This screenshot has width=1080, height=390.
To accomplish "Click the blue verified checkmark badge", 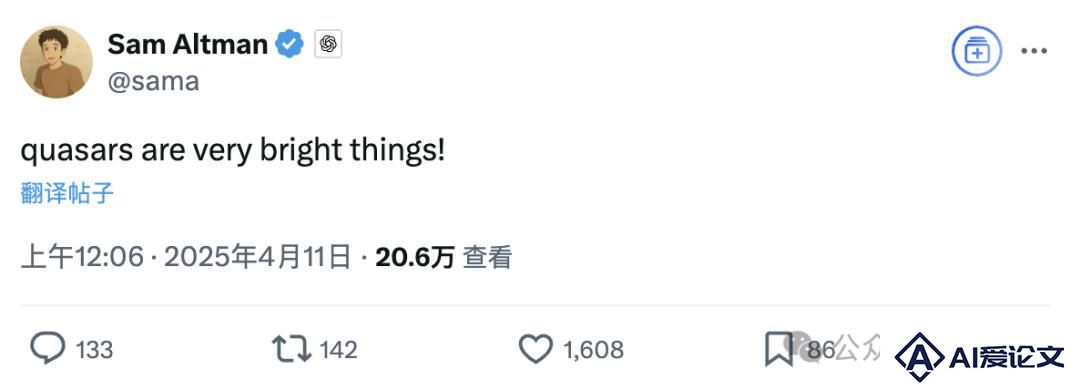I will click(x=289, y=45).
